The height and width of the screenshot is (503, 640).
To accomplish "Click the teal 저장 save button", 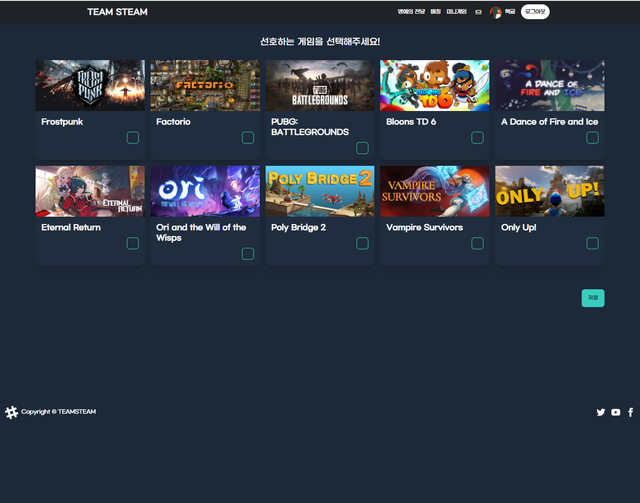I will click(593, 298).
